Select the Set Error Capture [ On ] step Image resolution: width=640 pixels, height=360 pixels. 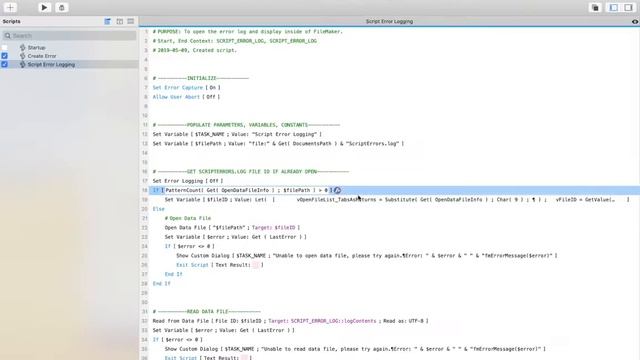point(187,87)
